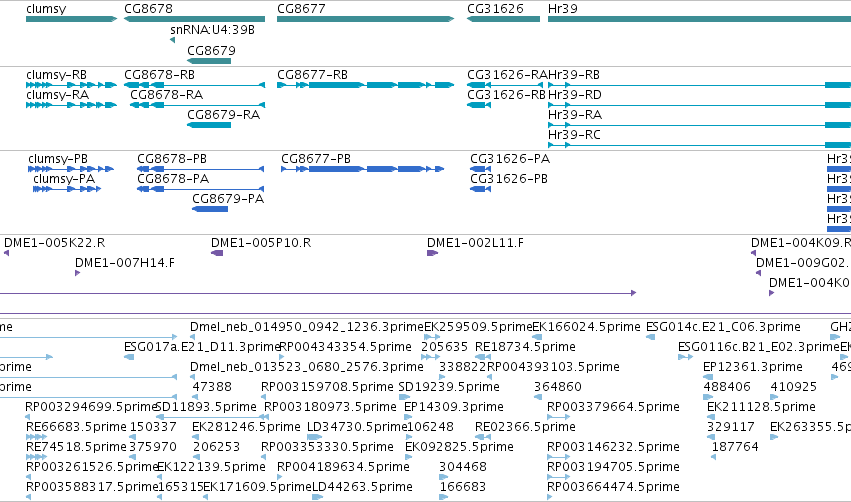The width and height of the screenshot is (851, 502).
Task: Select the Hr39 gene label
Action: click(563, 9)
